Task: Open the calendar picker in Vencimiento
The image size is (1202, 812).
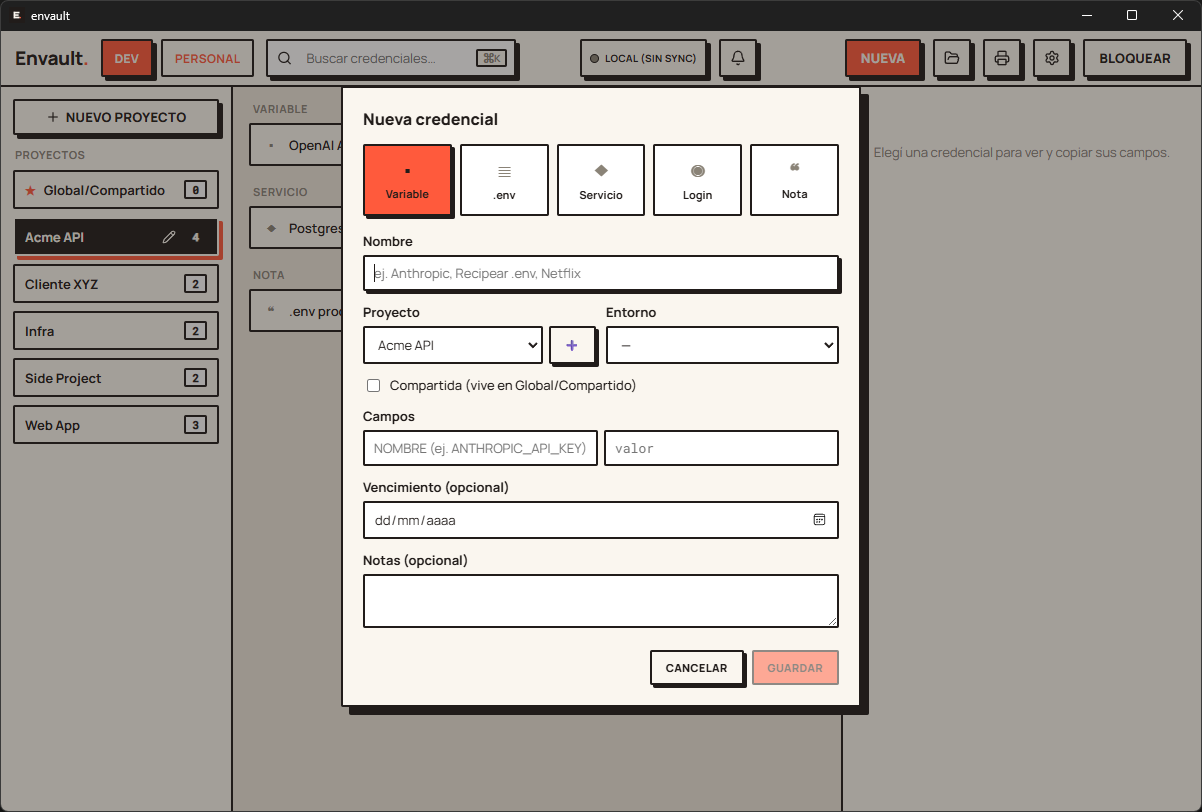Action: [819, 520]
